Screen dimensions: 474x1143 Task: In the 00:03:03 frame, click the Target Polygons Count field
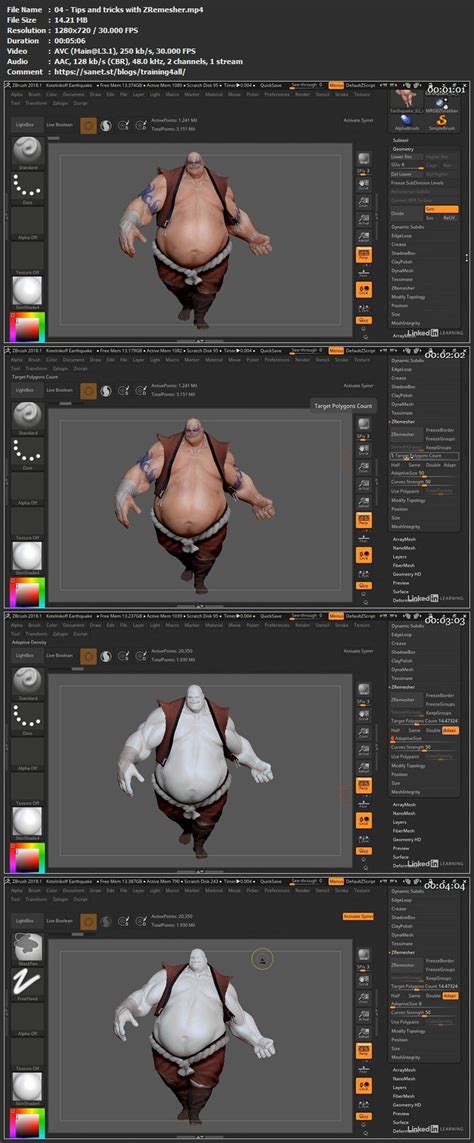pos(425,721)
